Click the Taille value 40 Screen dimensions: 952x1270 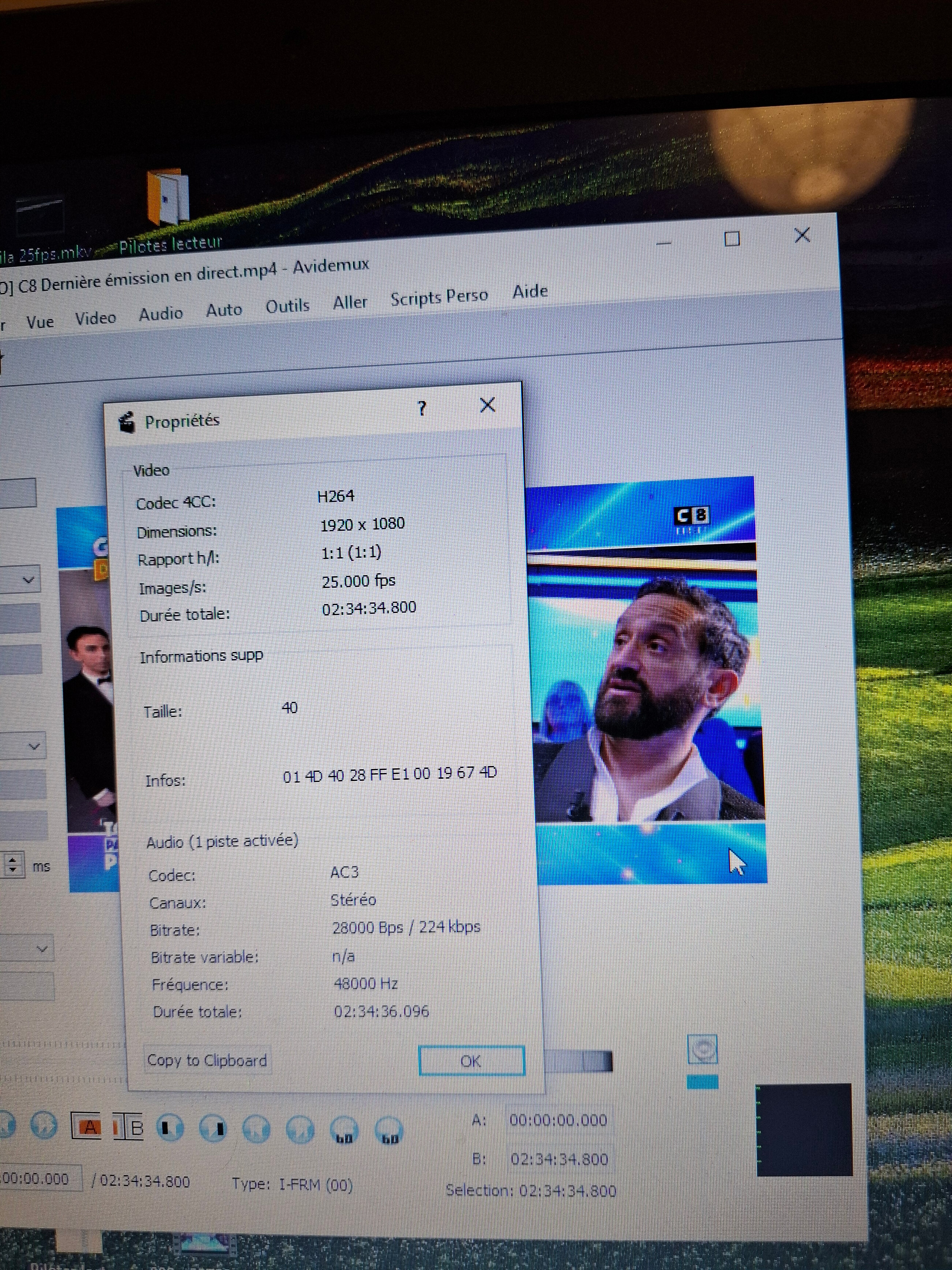coord(290,707)
